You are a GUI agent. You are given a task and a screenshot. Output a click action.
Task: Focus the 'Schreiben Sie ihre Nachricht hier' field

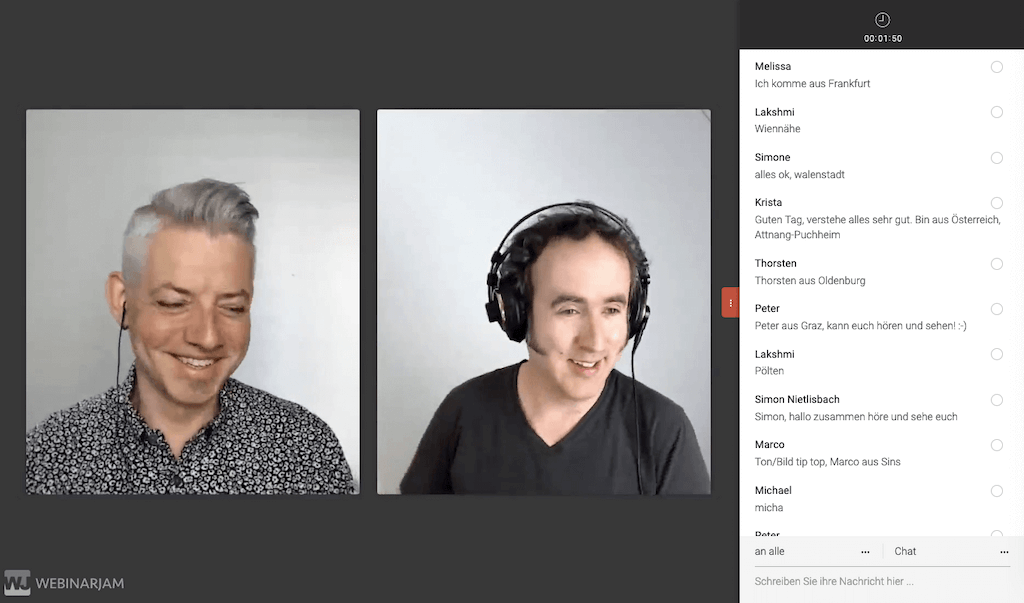(880, 581)
